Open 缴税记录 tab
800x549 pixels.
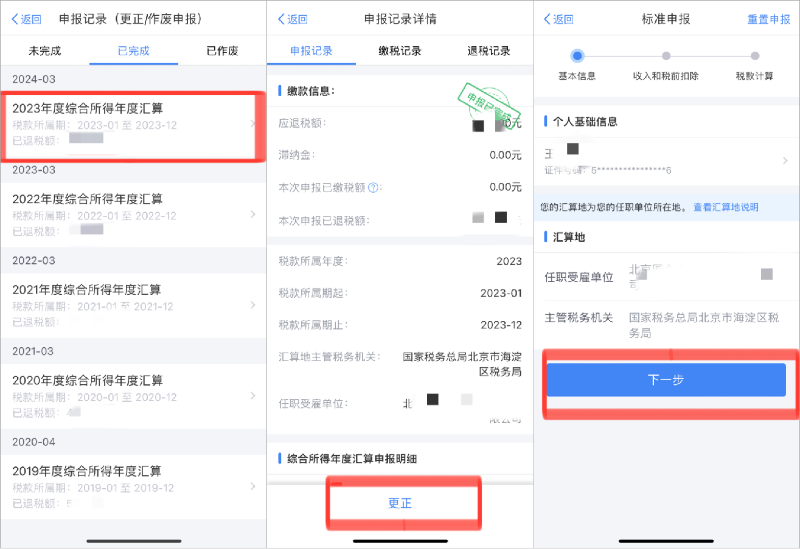click(x=399, y=51)
